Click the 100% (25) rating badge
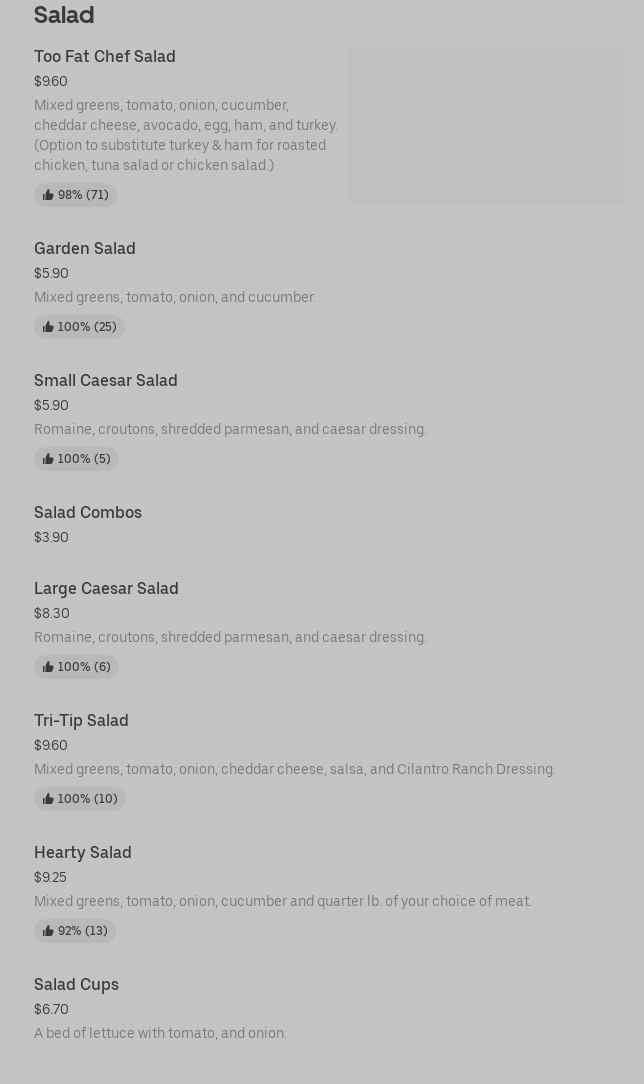644x1084 pixels. (x=79, y=327)
